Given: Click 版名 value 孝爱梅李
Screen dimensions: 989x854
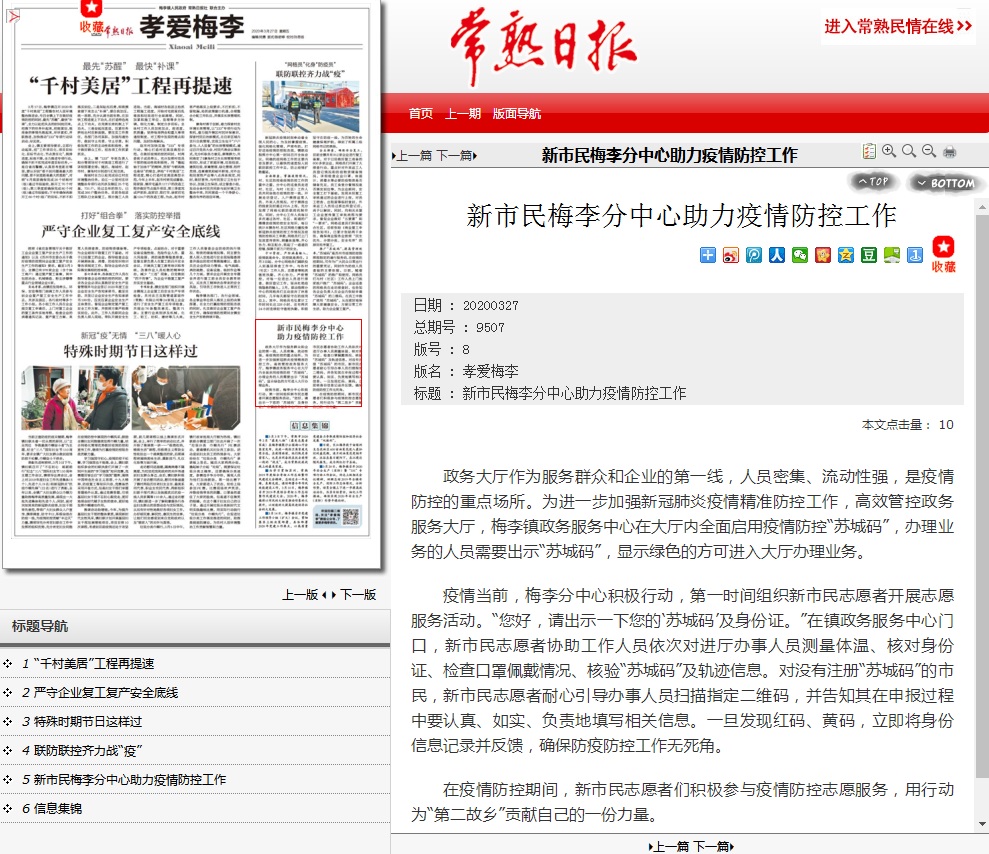Looking at the screenshot, I should [x=491, y=371].
